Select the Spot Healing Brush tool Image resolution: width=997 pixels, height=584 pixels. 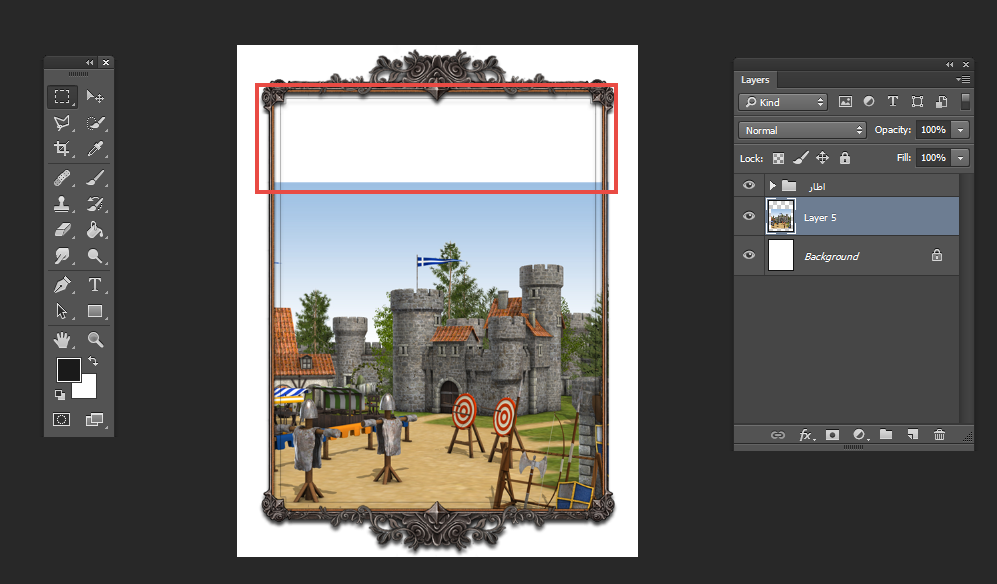click(62, 177)
